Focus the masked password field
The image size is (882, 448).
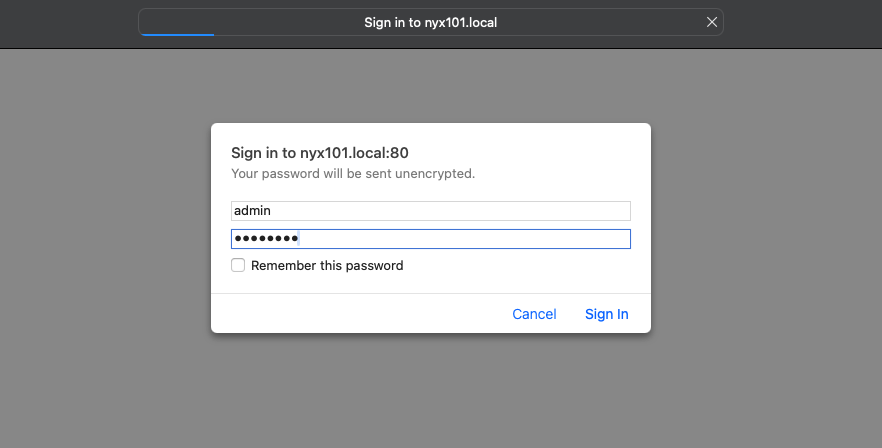(x=431, y=239)
